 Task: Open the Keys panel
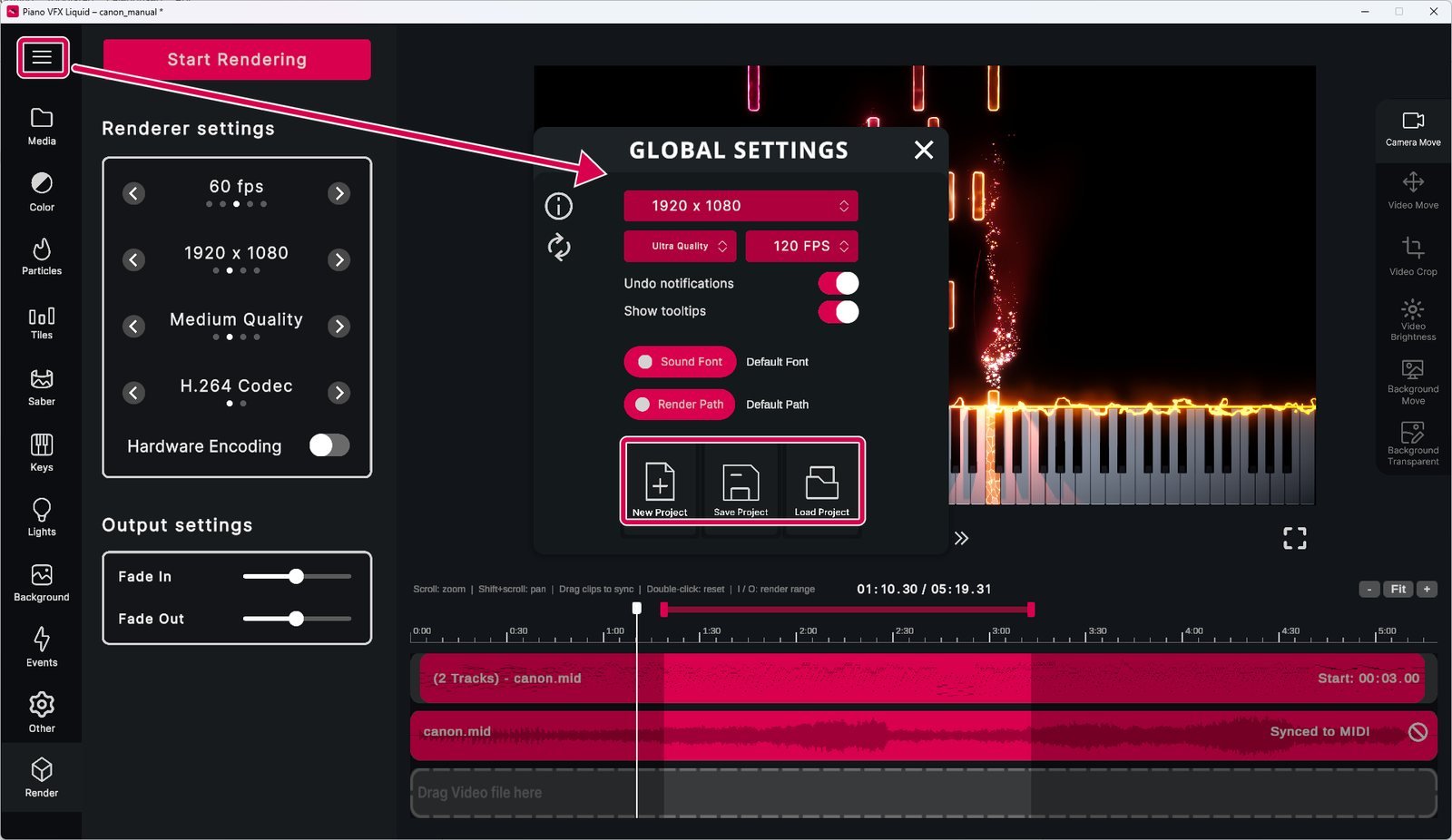tap(42, 453)
